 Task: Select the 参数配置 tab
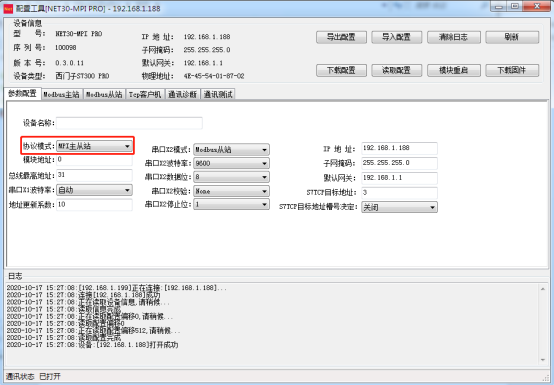[x=23, y=94]
